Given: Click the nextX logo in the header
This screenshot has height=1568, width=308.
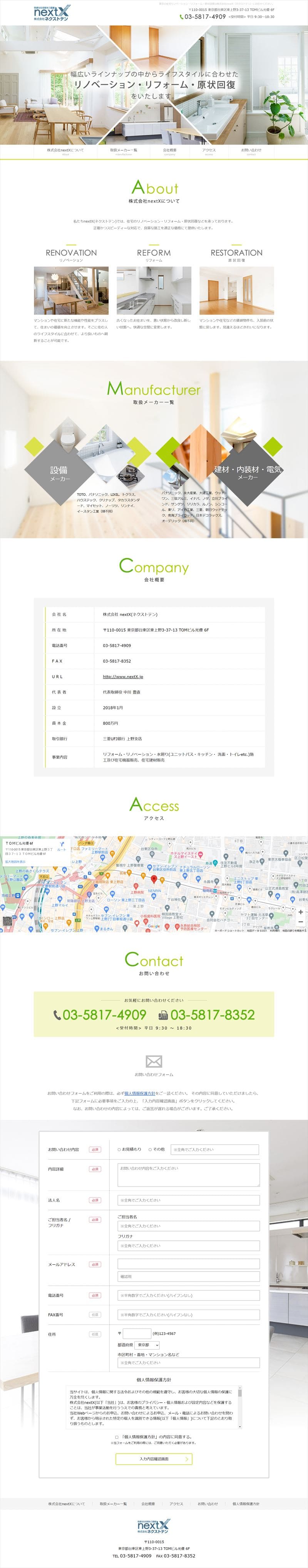Looking at the screenshot, I should pos(51,13).
